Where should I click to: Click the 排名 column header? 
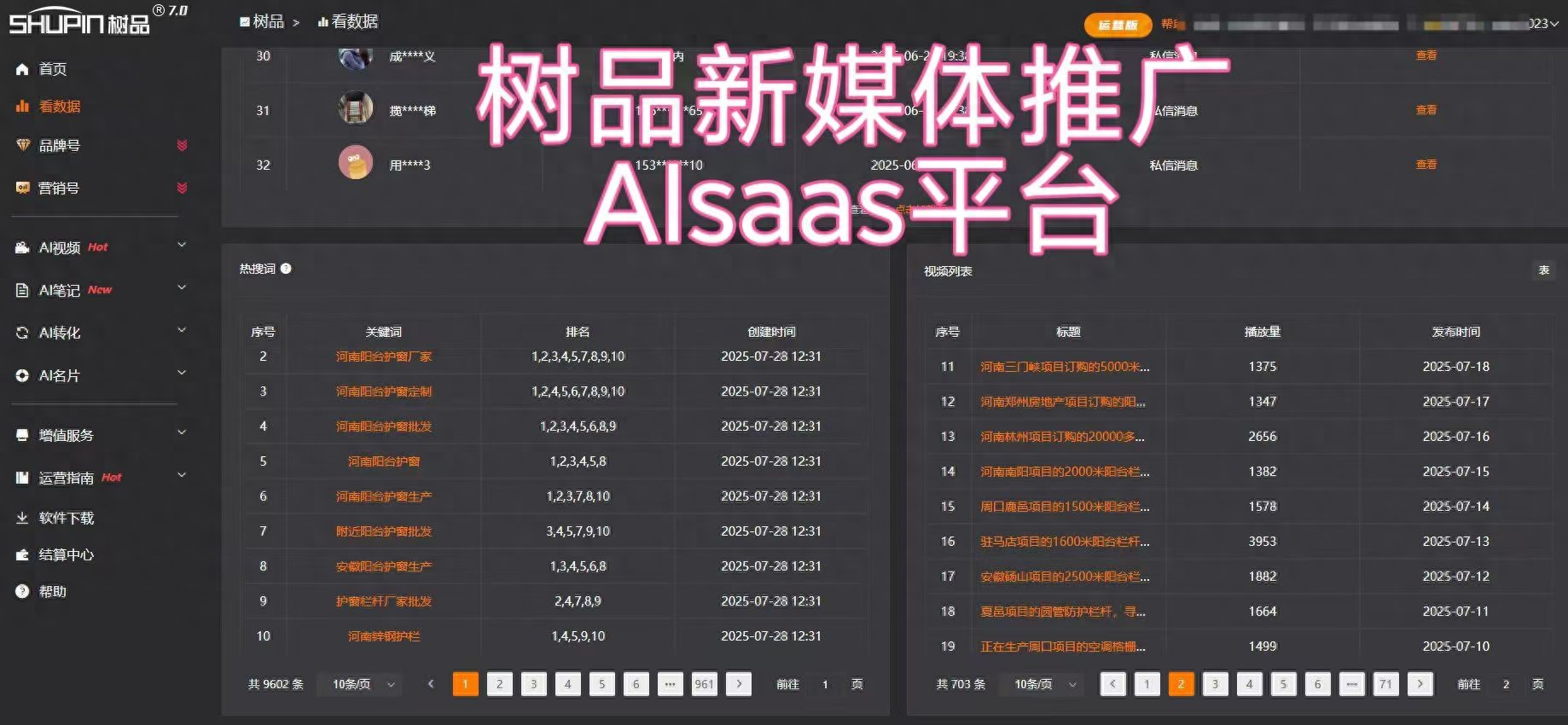(x=578, y=332)
